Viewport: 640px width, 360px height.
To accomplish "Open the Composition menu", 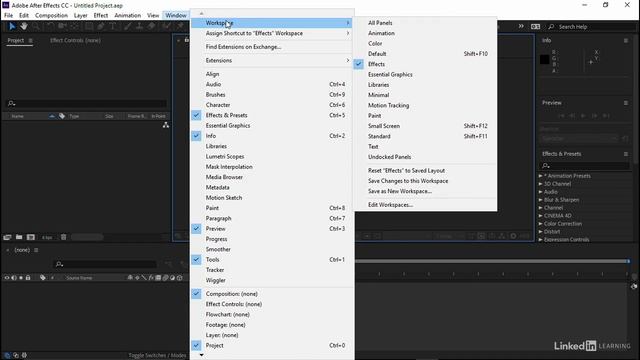I will [51, 16].
